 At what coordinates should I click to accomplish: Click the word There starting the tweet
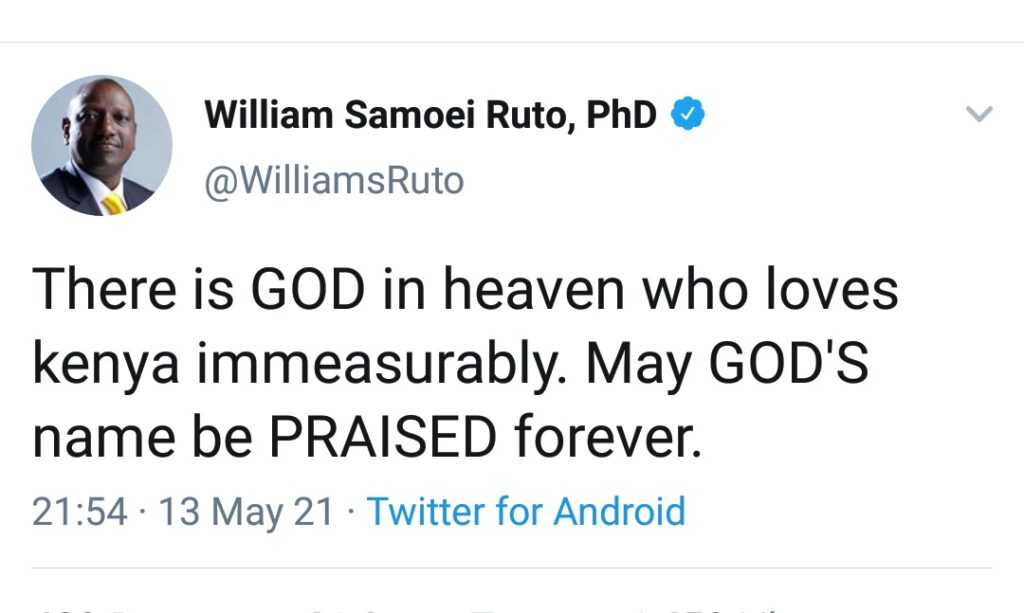[104, 292]
